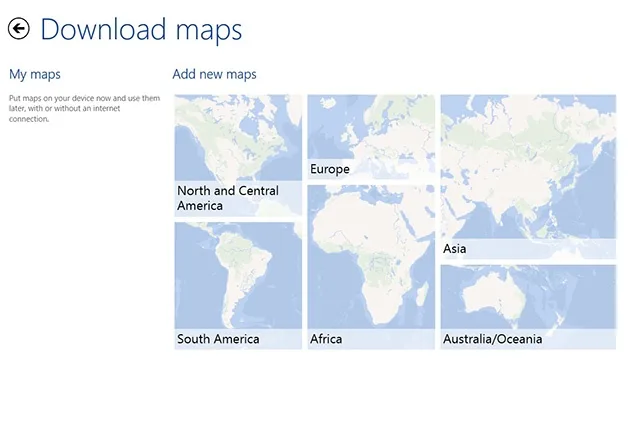Select the Europe map tile
This screenshot has width=632, height=432.
coord(371,137)
